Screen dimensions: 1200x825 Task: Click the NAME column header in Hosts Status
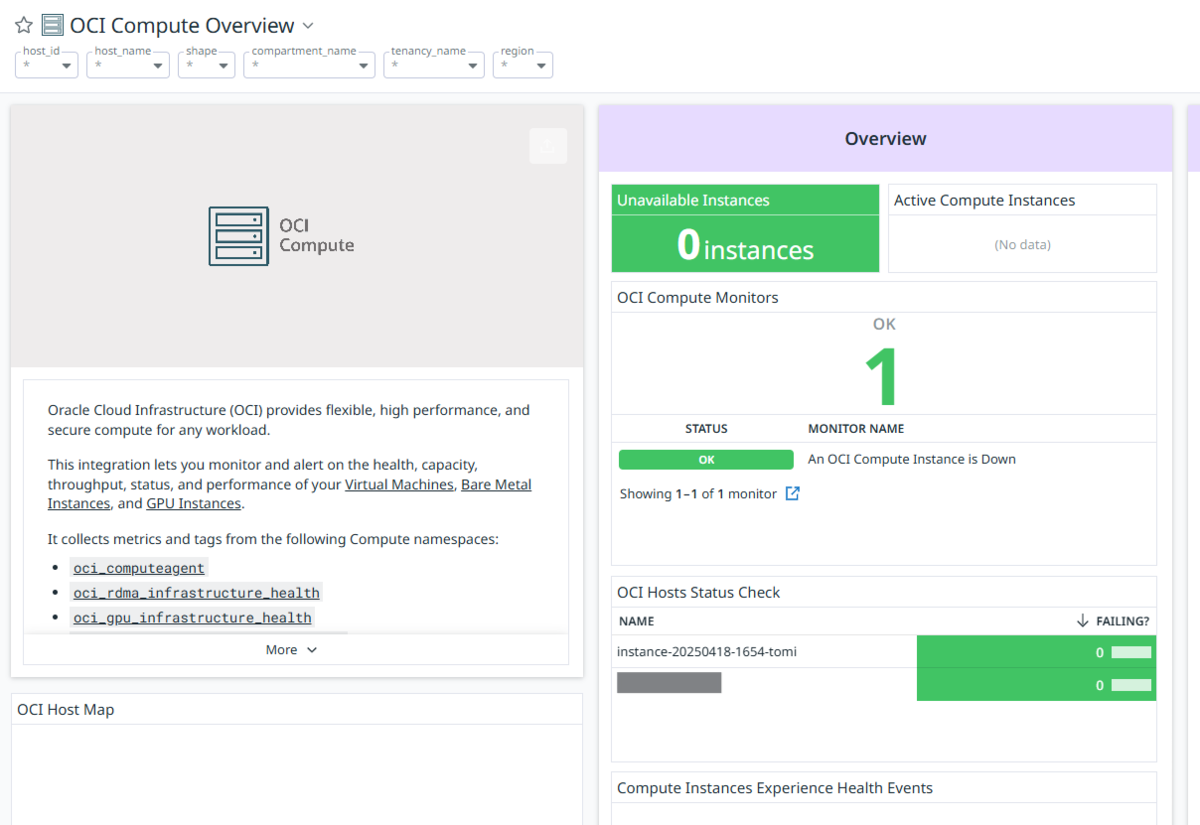[636, 621]
